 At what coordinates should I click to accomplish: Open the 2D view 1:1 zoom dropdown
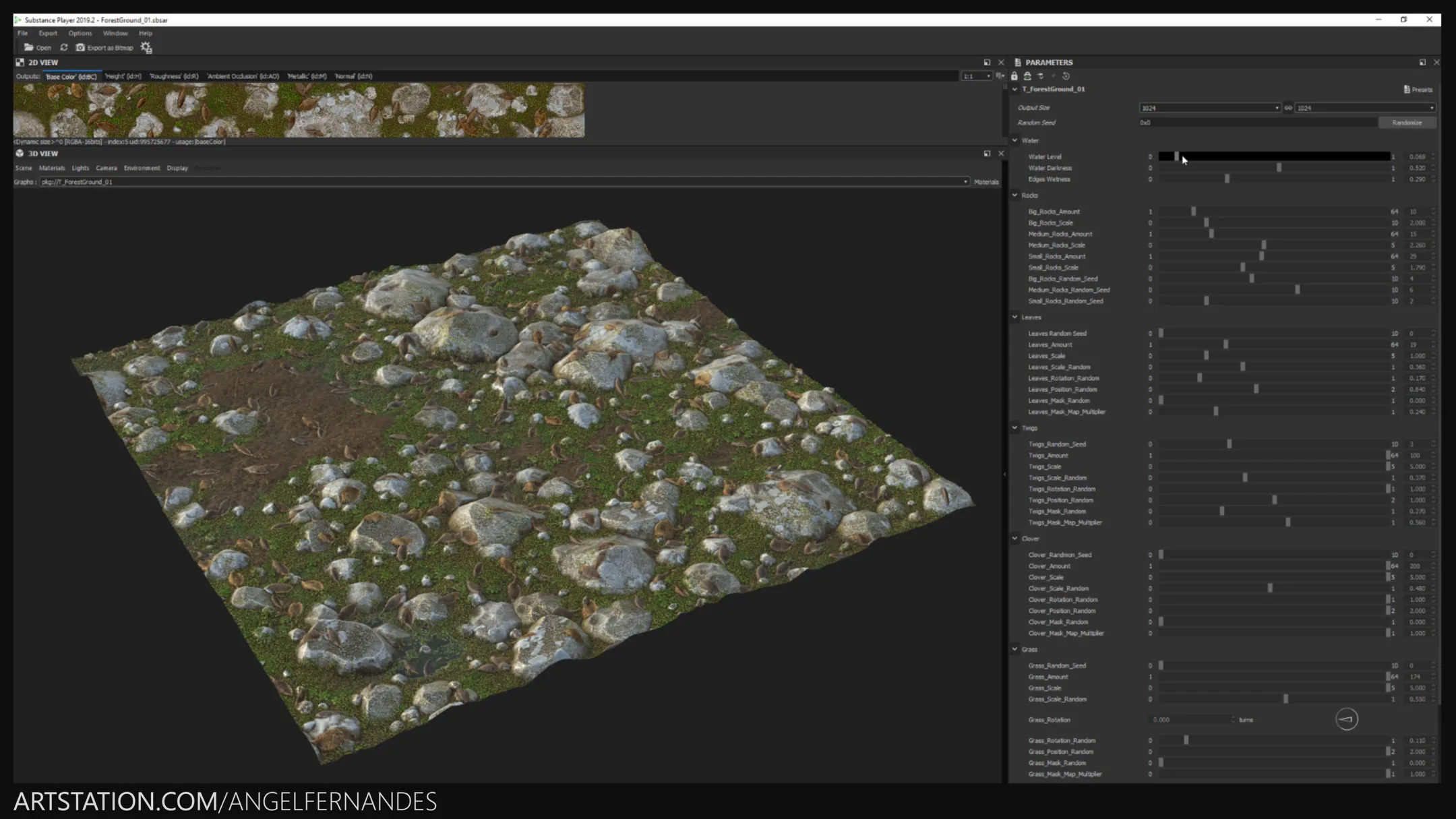coord(977,76)
